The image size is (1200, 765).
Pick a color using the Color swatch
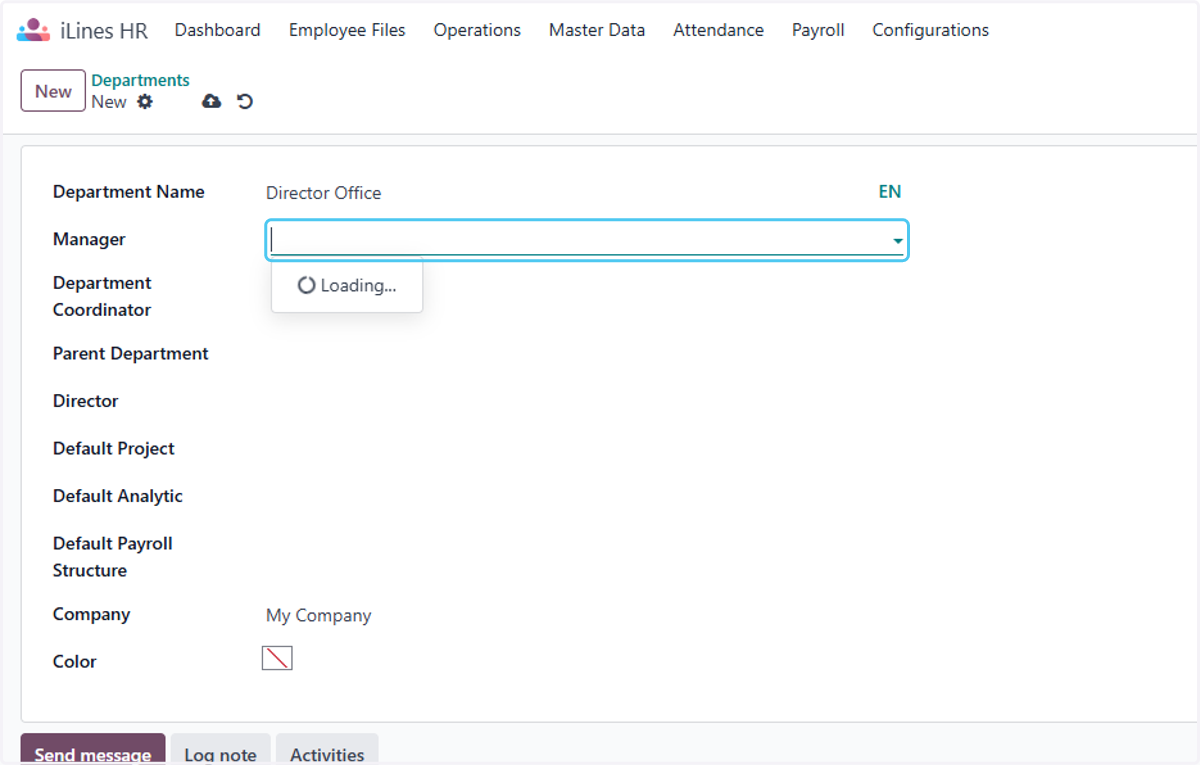coord(277,658)
